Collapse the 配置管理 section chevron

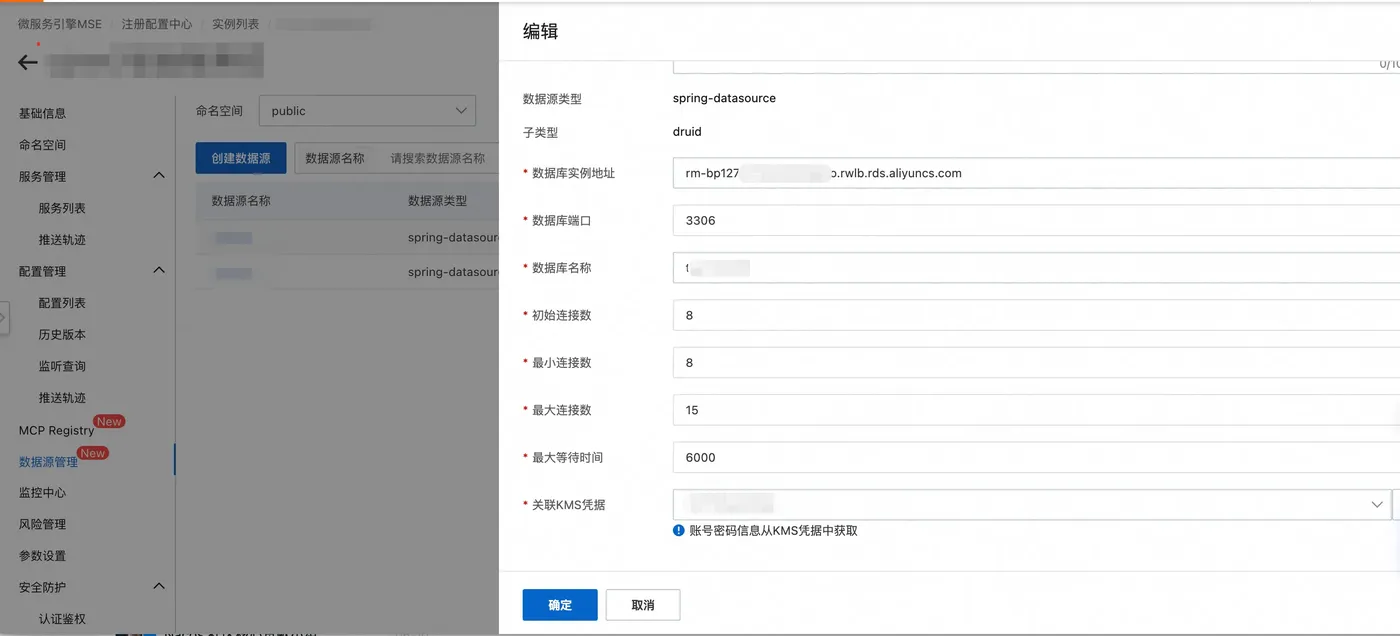(158, 271)
